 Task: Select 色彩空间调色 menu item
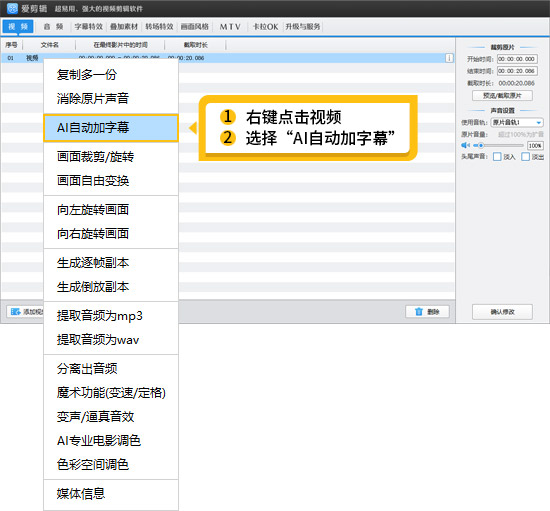click(111, 465)
